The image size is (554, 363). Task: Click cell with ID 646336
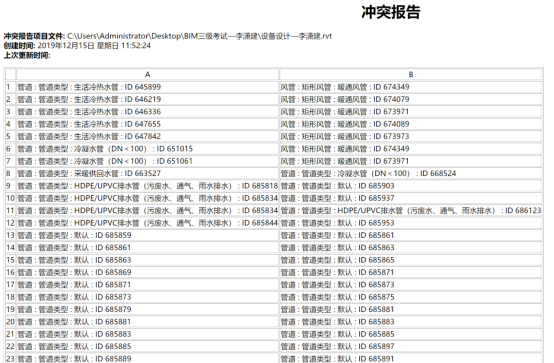[148, 112]
